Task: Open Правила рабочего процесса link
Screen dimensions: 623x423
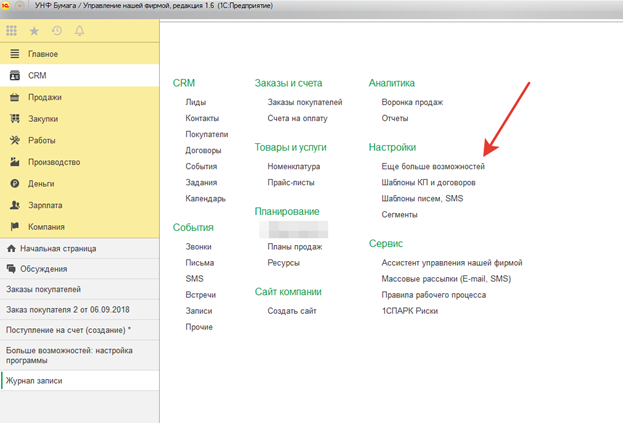Action: (x=433, y=295)
